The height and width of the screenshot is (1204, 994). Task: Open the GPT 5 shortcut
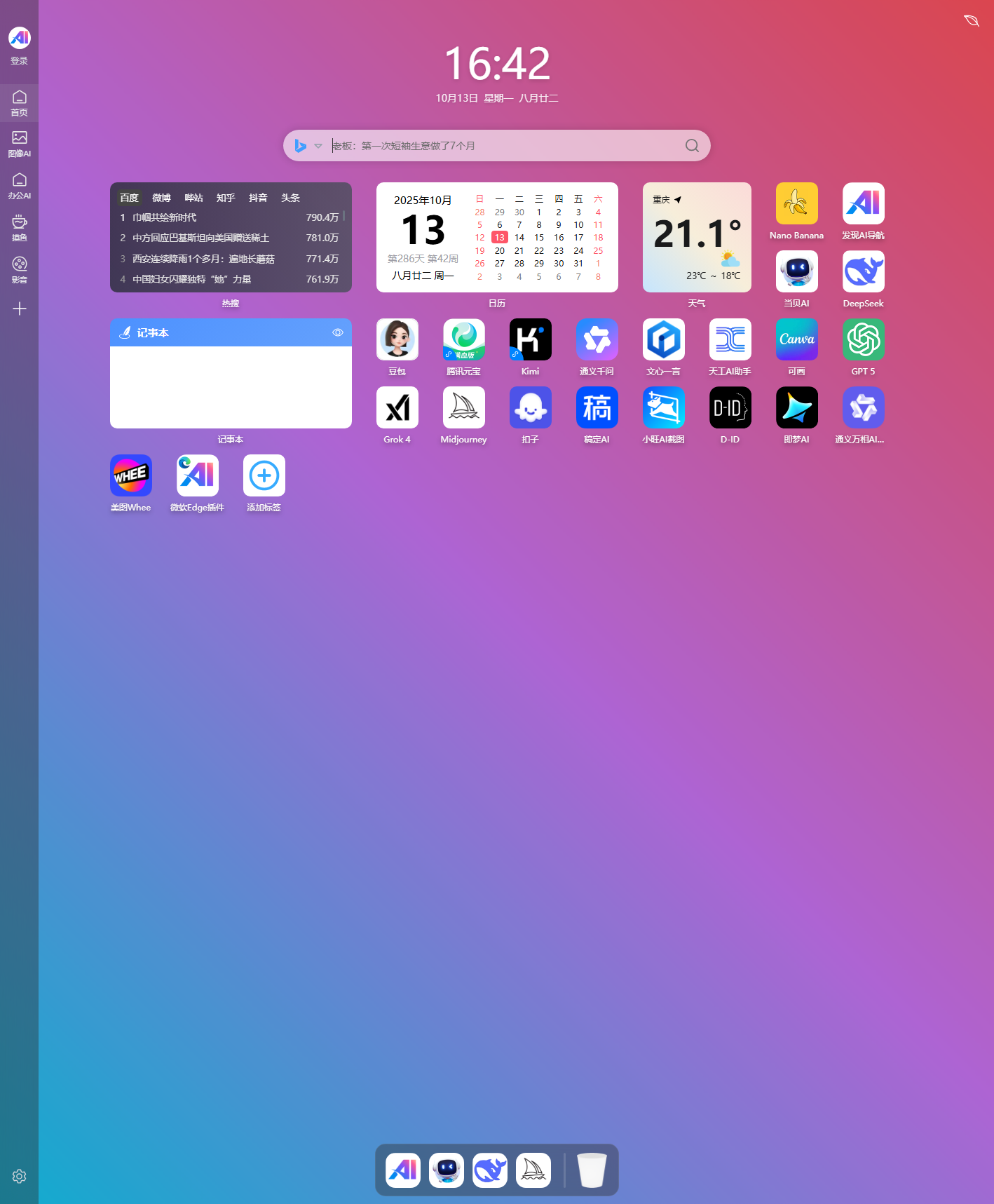[863, 340]
